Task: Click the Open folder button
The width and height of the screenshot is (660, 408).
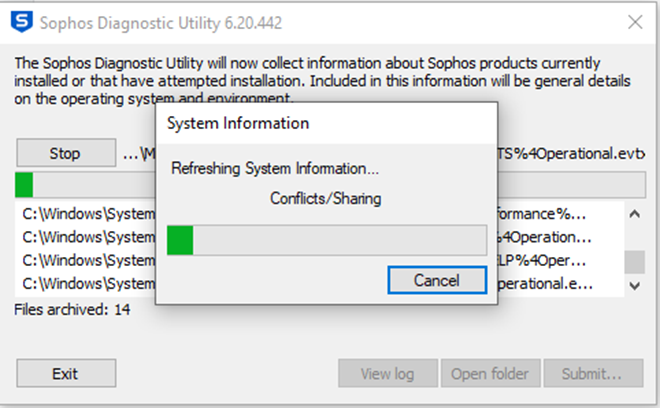Action: tap(490, 374)
